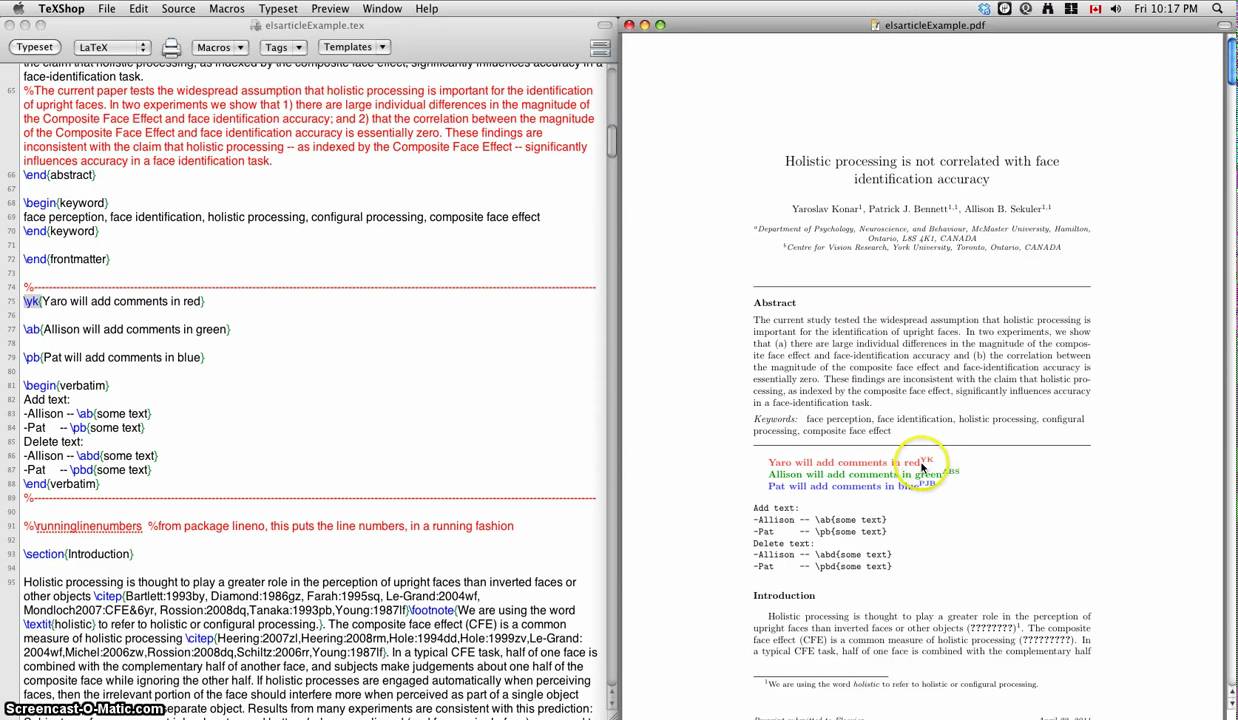
Task: Click the \section{Introduction} line in source
Action: tap(79, 554)
